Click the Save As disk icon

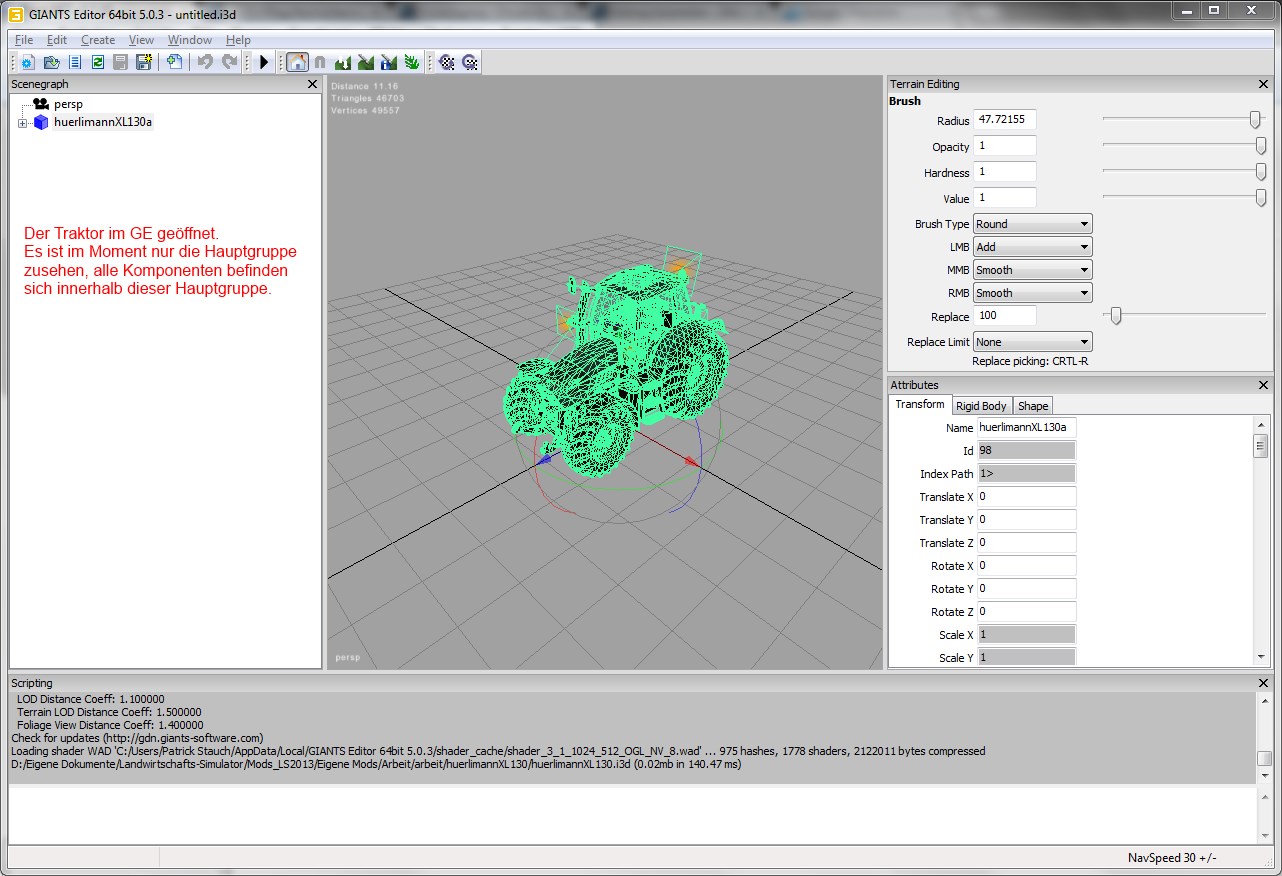pyautogui.click(x=144, y=62)
